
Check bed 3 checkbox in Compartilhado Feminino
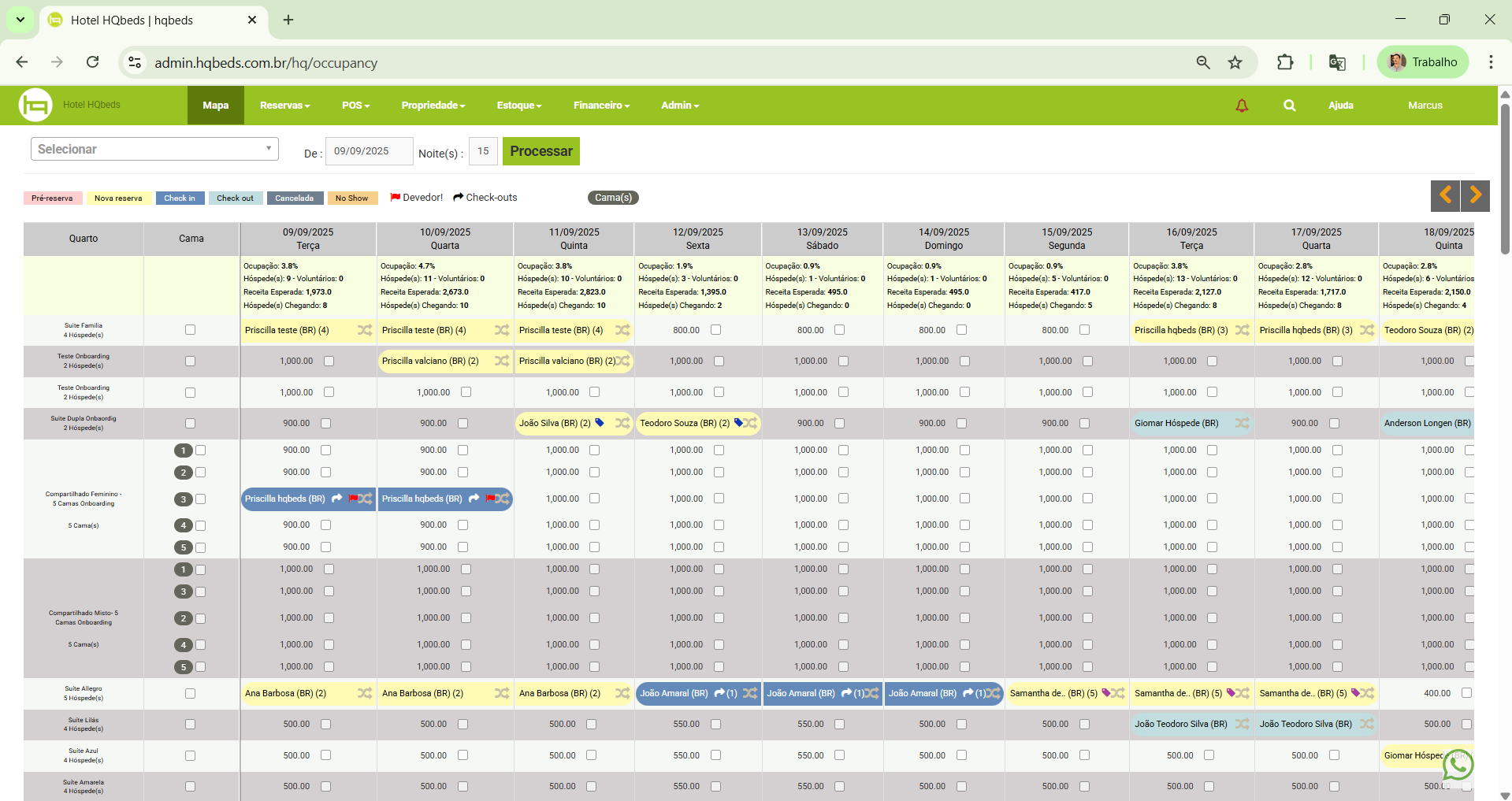(200, 499)
